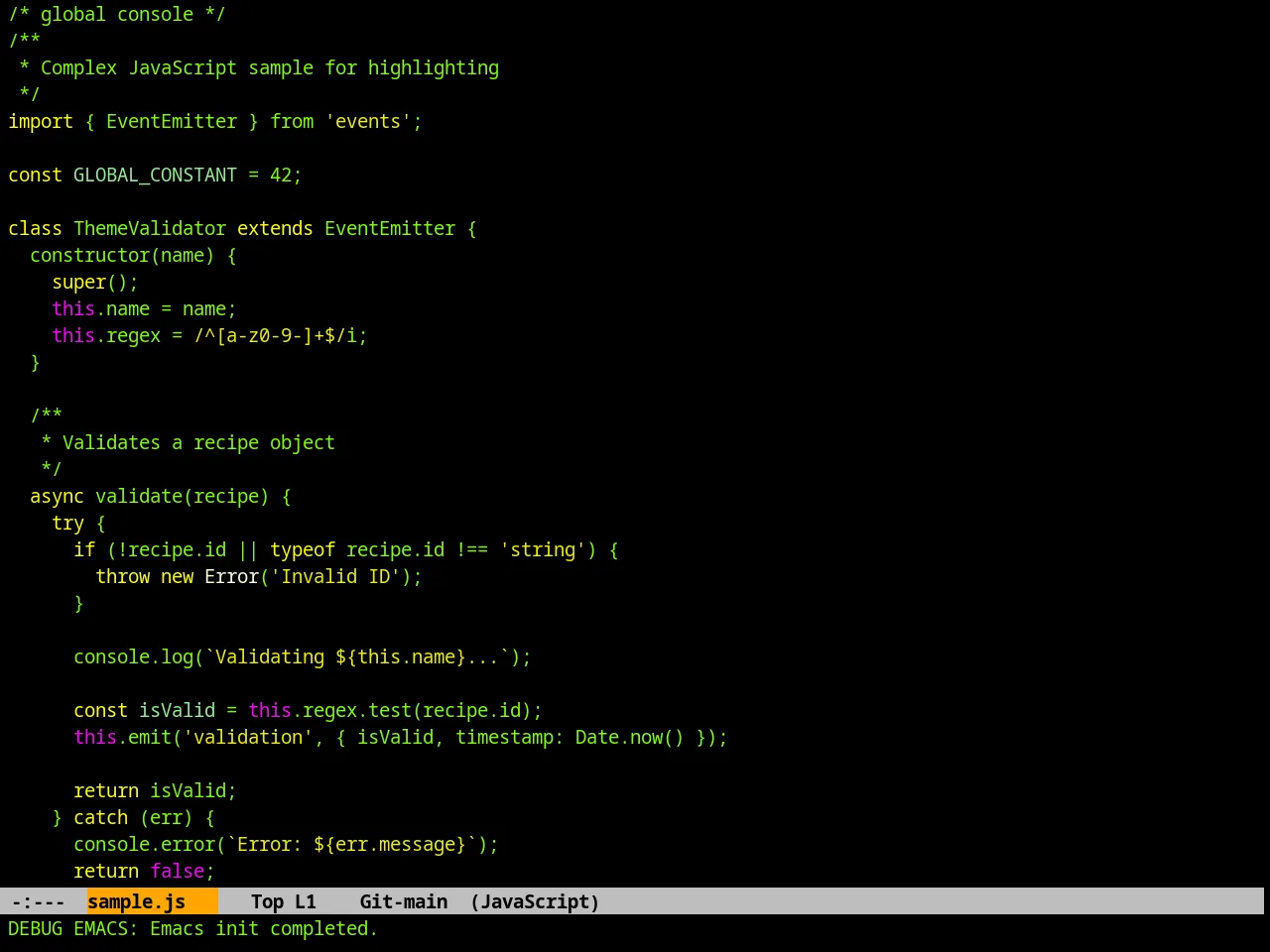Click the 'validate' method name
This screenshot has height=952, width=1270.
click(139, 496)
